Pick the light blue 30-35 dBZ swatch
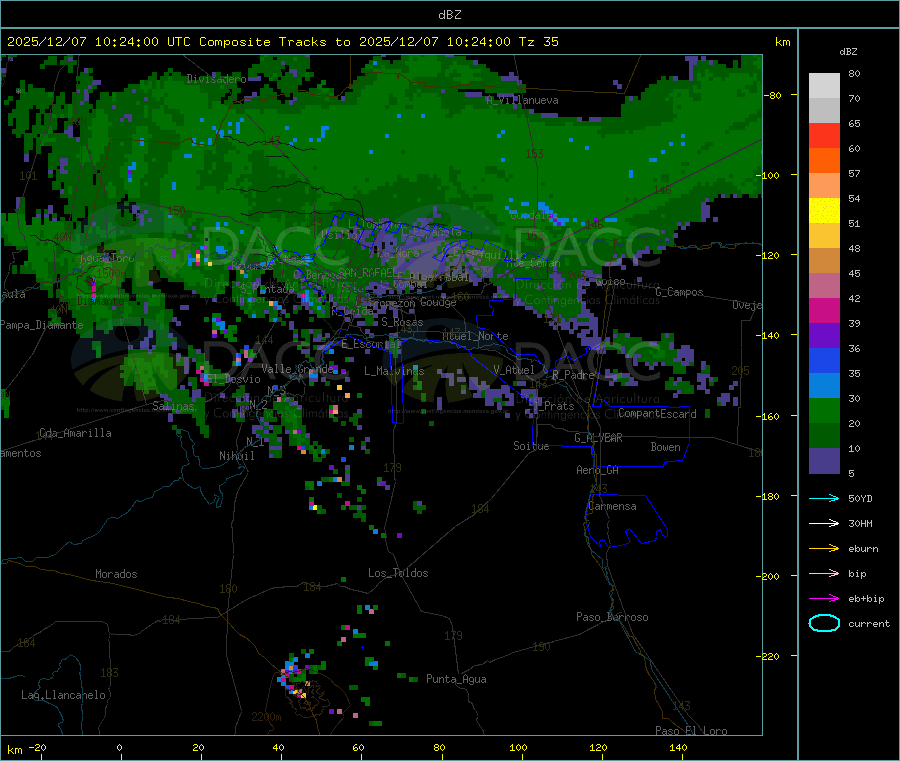 tap(824, 386)
